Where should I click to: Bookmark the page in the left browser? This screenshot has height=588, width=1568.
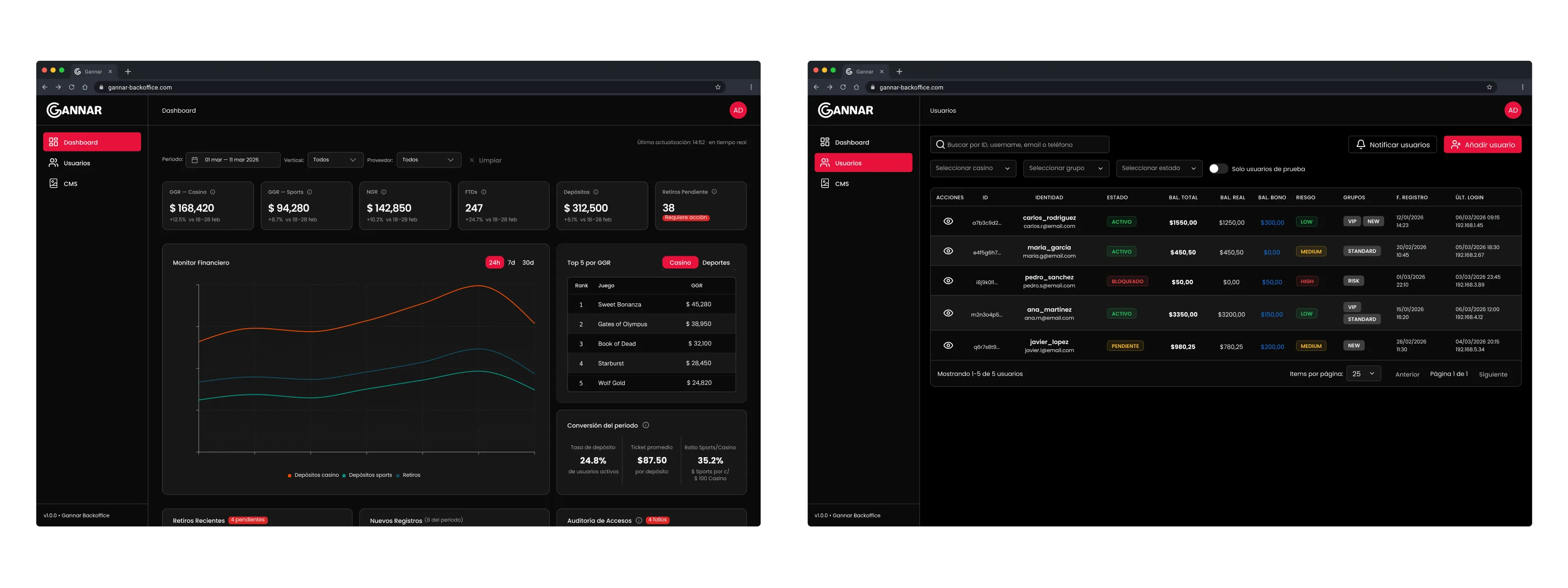(718, 87)
